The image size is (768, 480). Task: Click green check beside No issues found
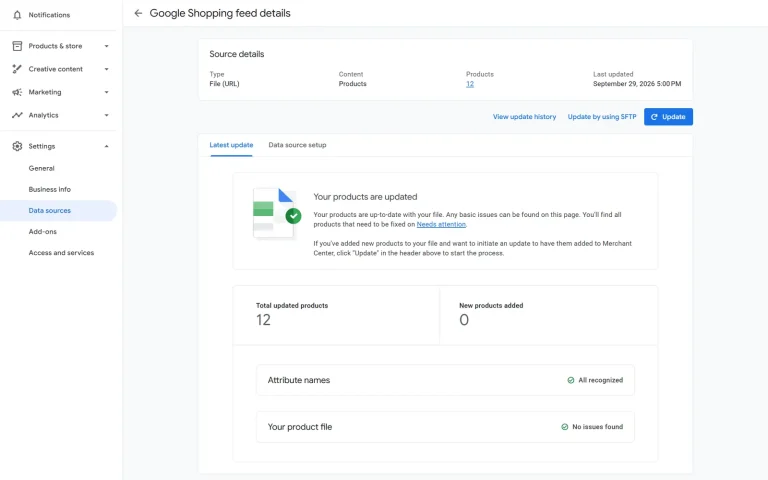point(564,427)
